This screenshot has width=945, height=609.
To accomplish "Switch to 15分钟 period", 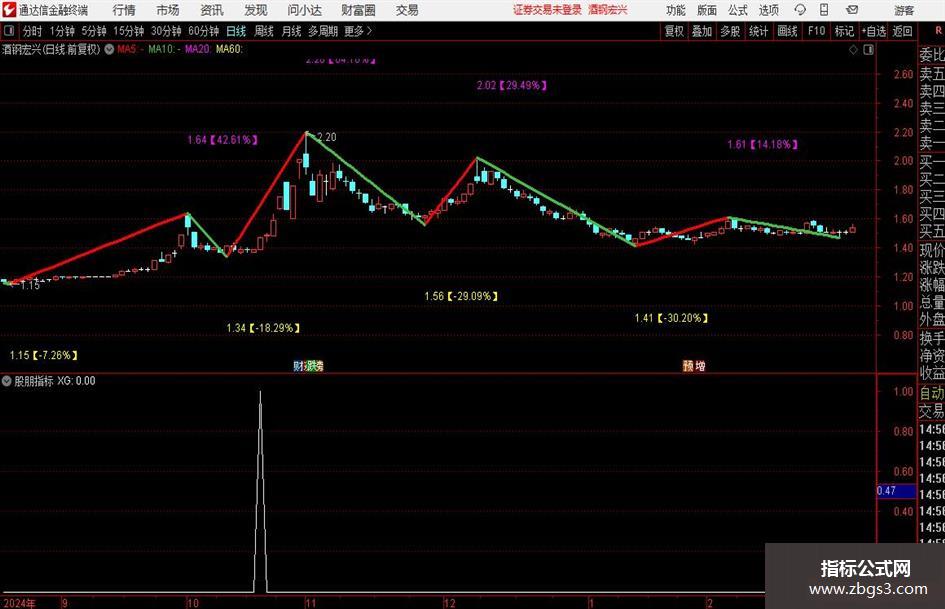I will coord(129,31).
